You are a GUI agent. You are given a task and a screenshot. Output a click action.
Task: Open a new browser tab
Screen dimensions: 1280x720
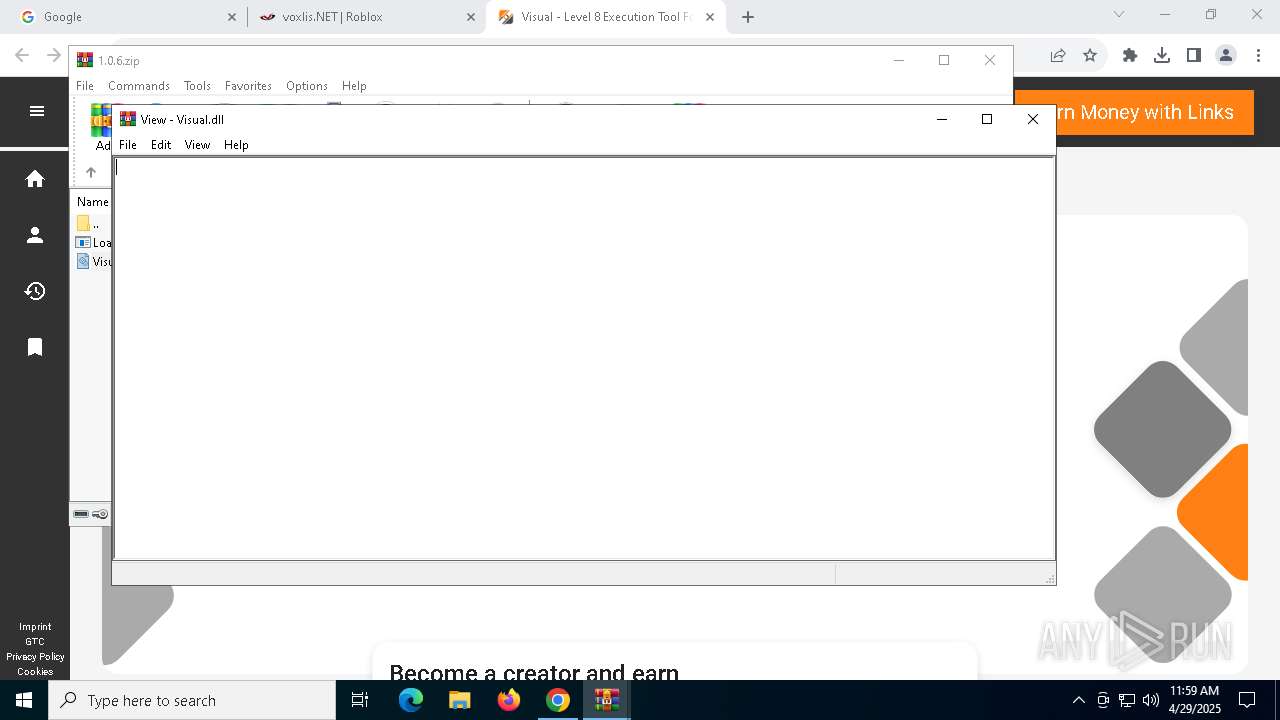(748, 17)
